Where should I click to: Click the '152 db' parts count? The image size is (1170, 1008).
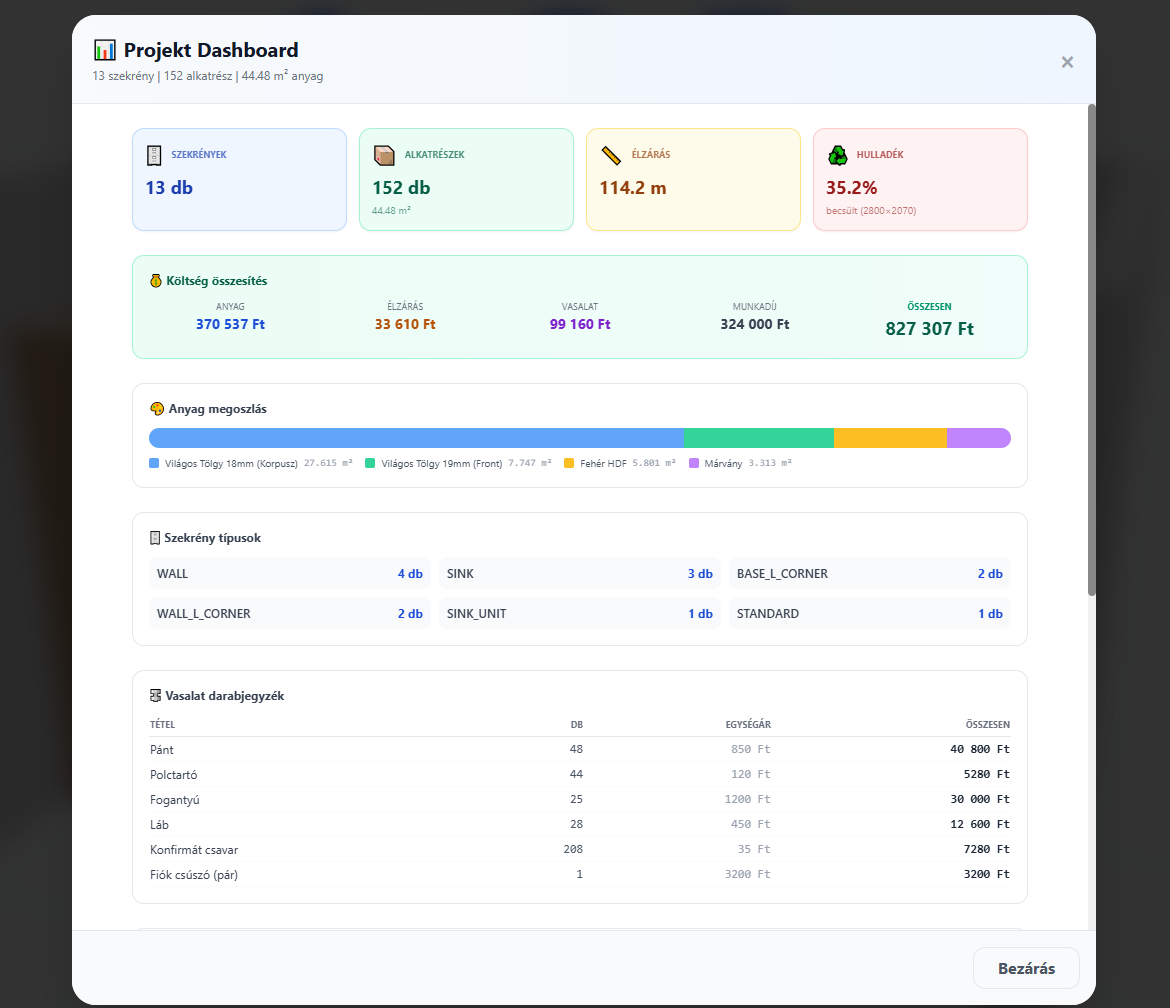401,188
